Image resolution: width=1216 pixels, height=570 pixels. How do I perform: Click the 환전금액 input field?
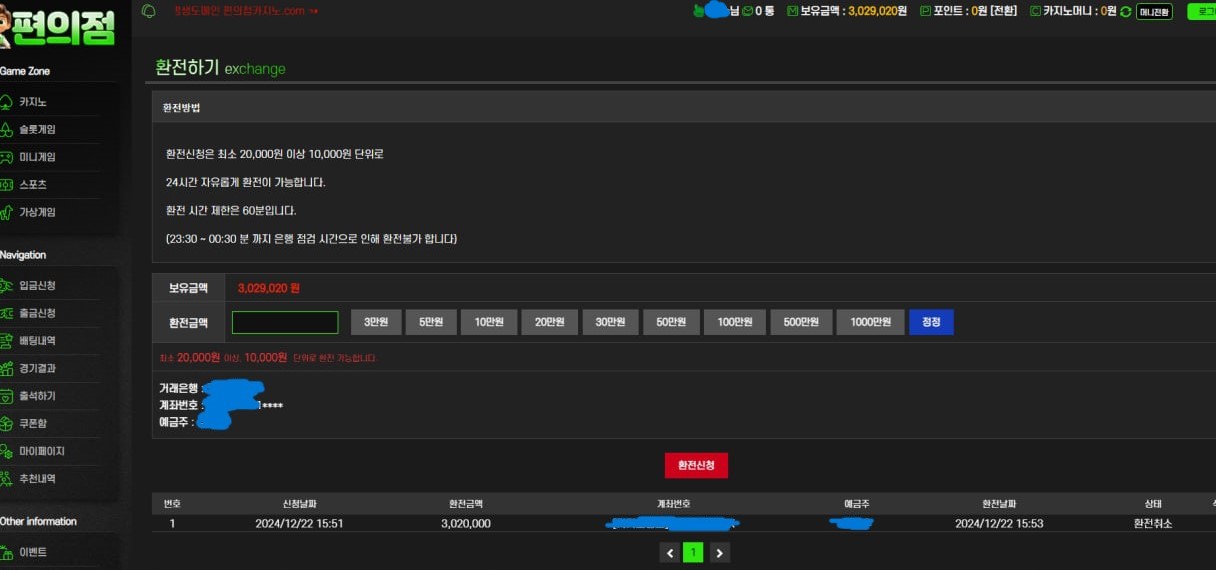285,322
